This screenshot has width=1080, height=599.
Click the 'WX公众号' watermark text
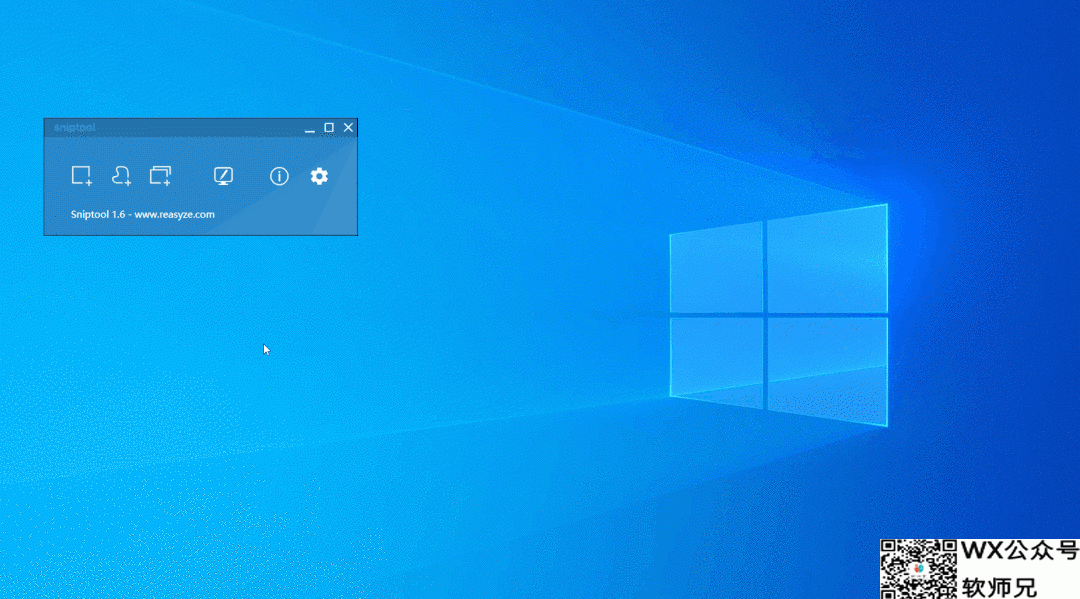point(1019,551)
